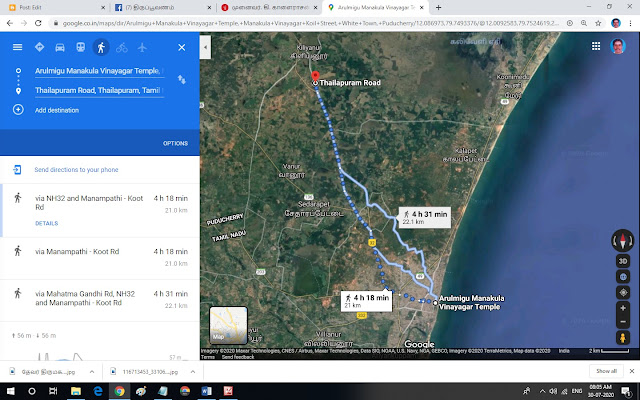The height and width of the screenshot is (400, 640).
Task: Edit destination Thailapuram Road field
Action: point(99,91)
